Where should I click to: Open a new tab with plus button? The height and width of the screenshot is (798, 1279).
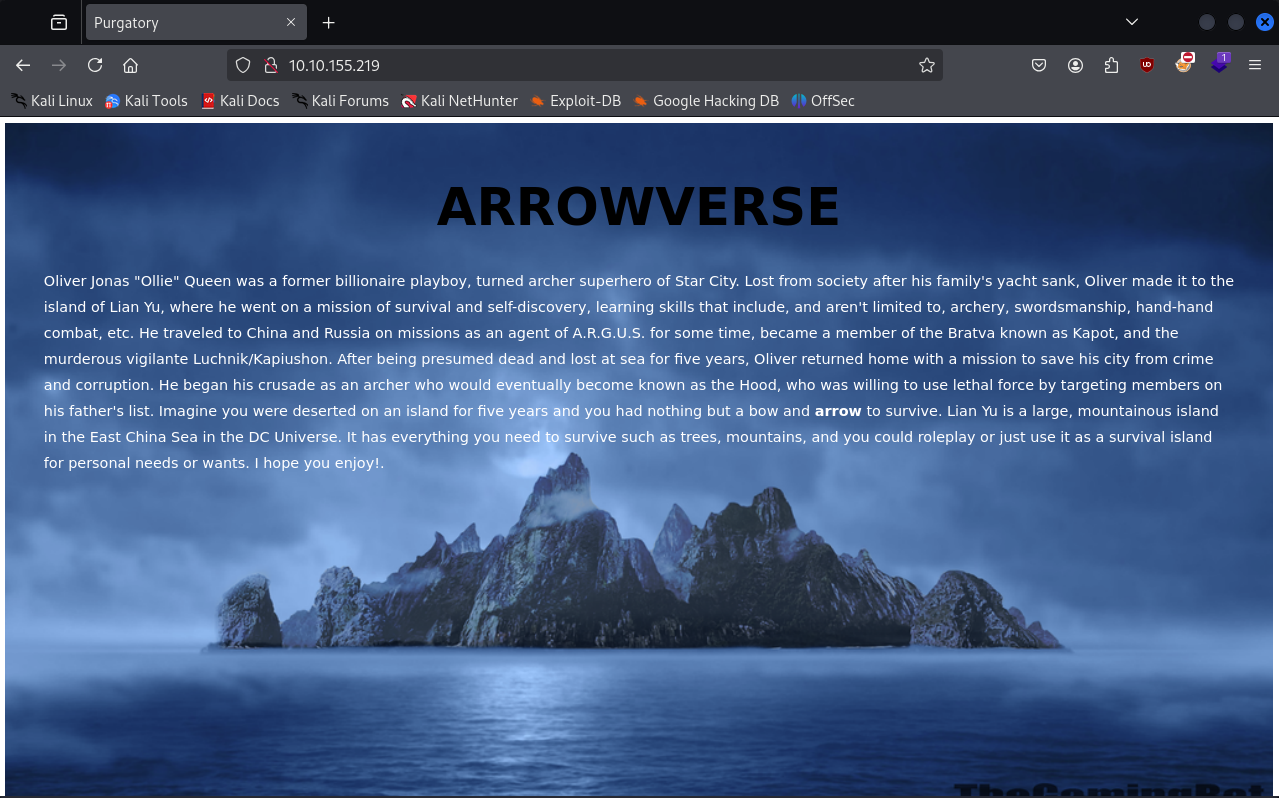(328, 22)
